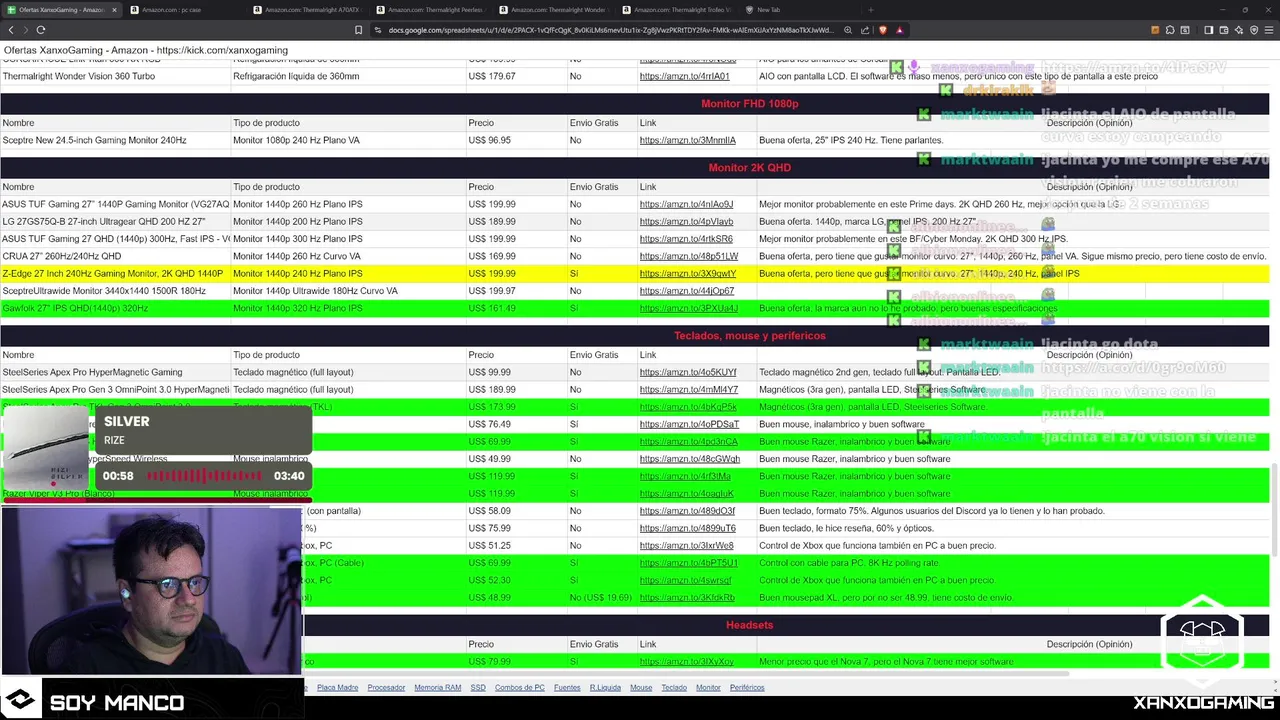Open link for SteelSeries Apex Pro HyperMagnetic
The height and width of the screenshot is (720, 1280).
click(x=688, y=372)
